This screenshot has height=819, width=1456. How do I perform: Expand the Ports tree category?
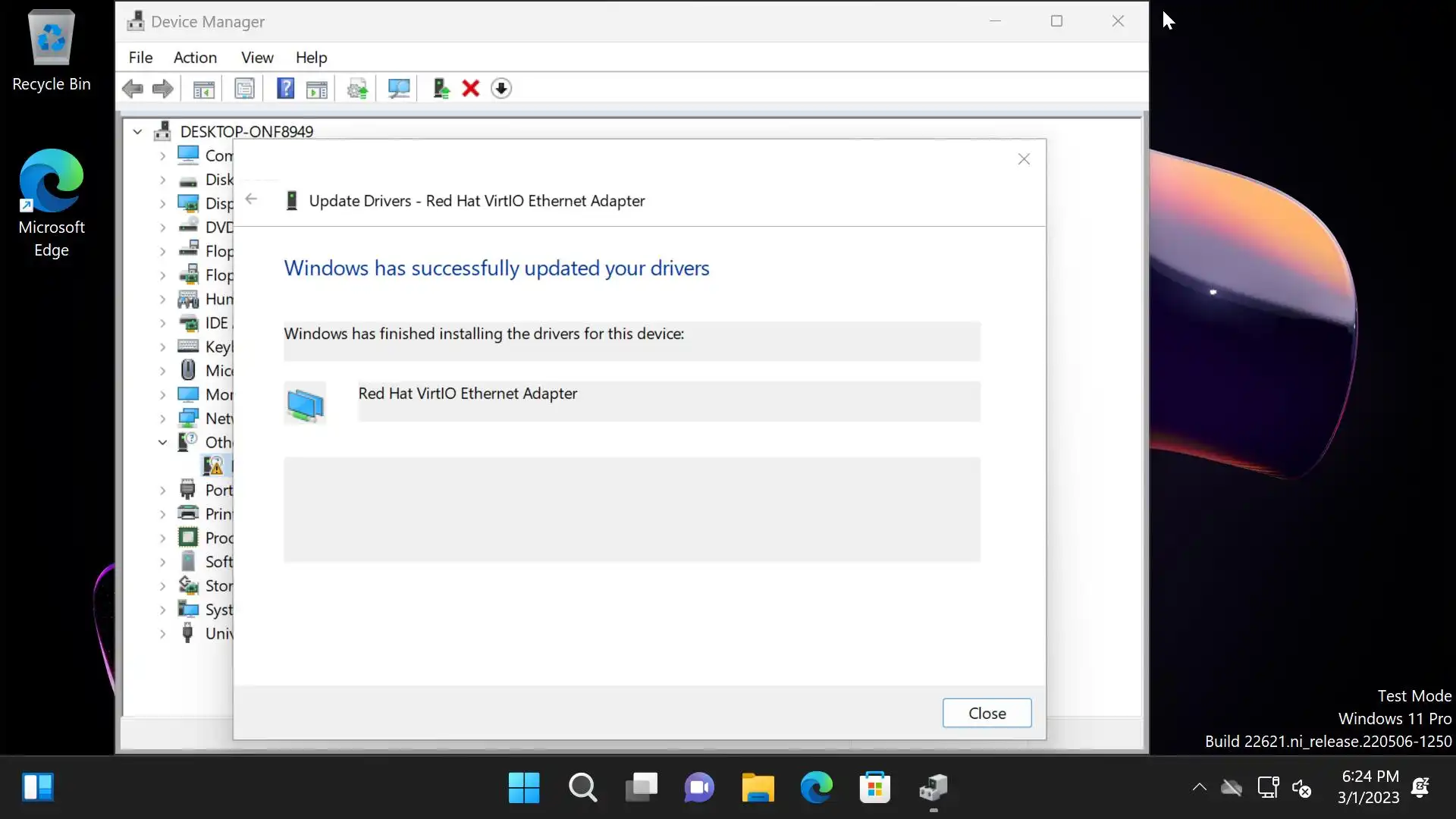(x=162, y=491)
